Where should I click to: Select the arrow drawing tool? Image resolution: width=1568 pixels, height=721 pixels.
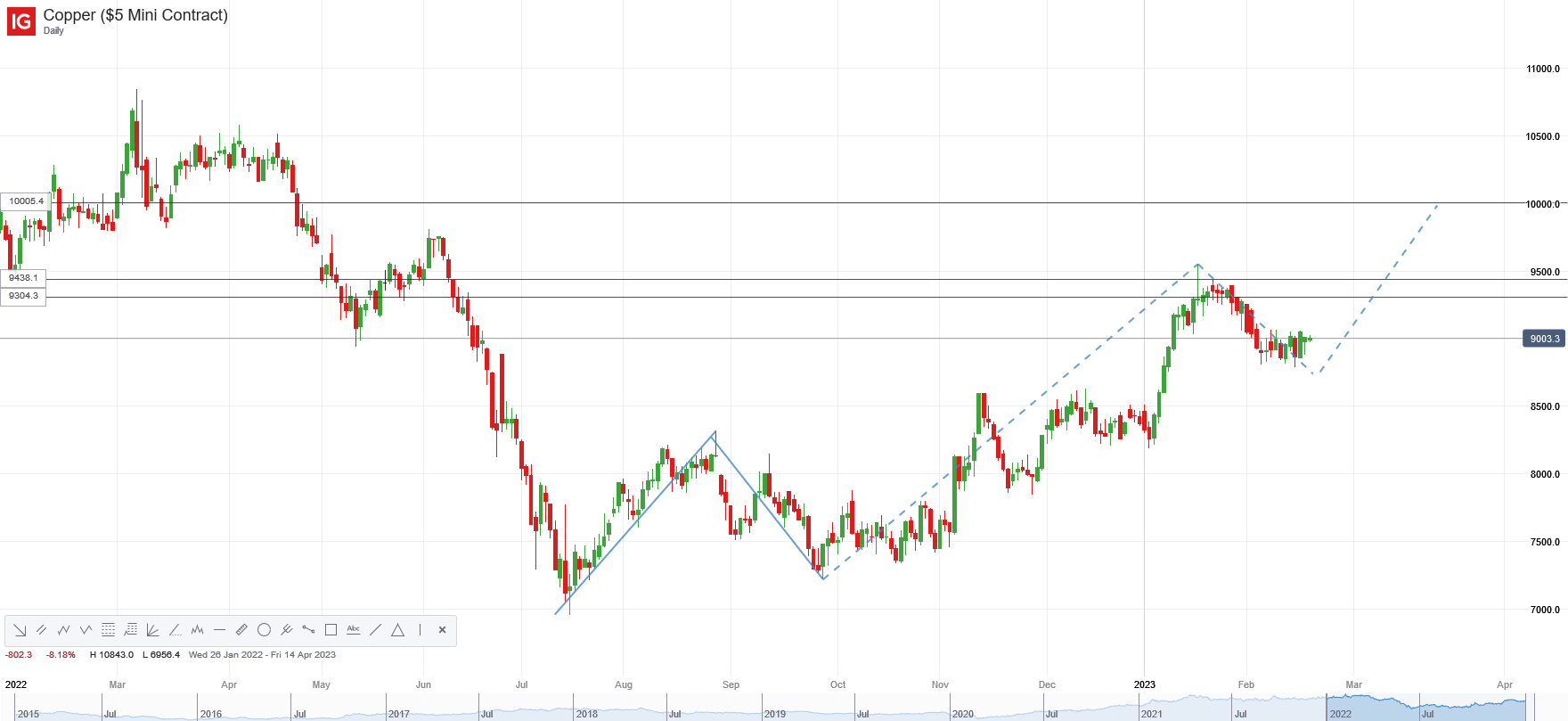(20, 630)
